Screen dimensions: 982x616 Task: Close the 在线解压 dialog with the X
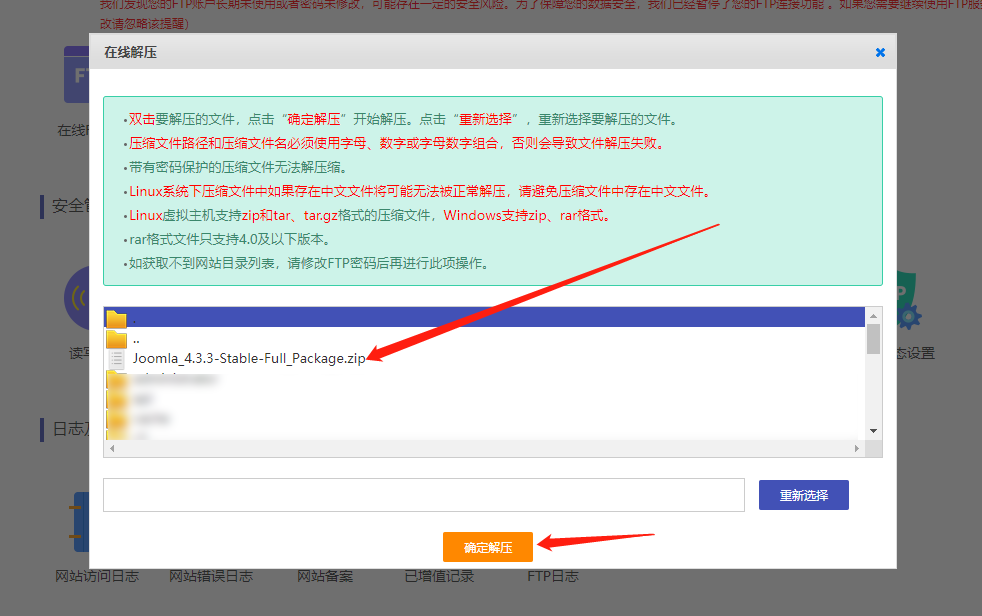[x=880, y=52]
